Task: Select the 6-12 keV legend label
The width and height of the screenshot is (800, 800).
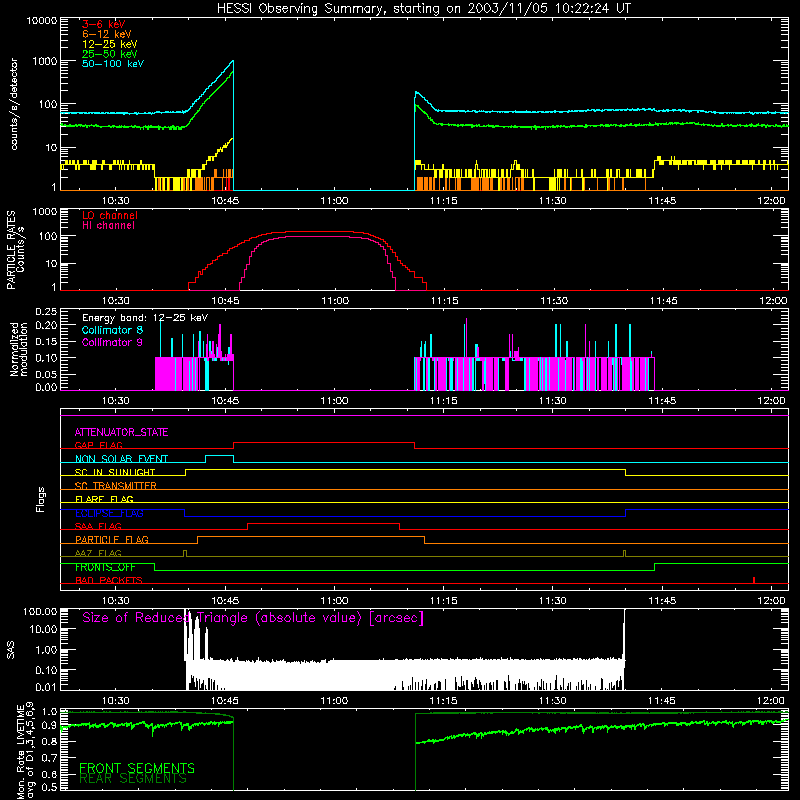Action: (106, 34)
